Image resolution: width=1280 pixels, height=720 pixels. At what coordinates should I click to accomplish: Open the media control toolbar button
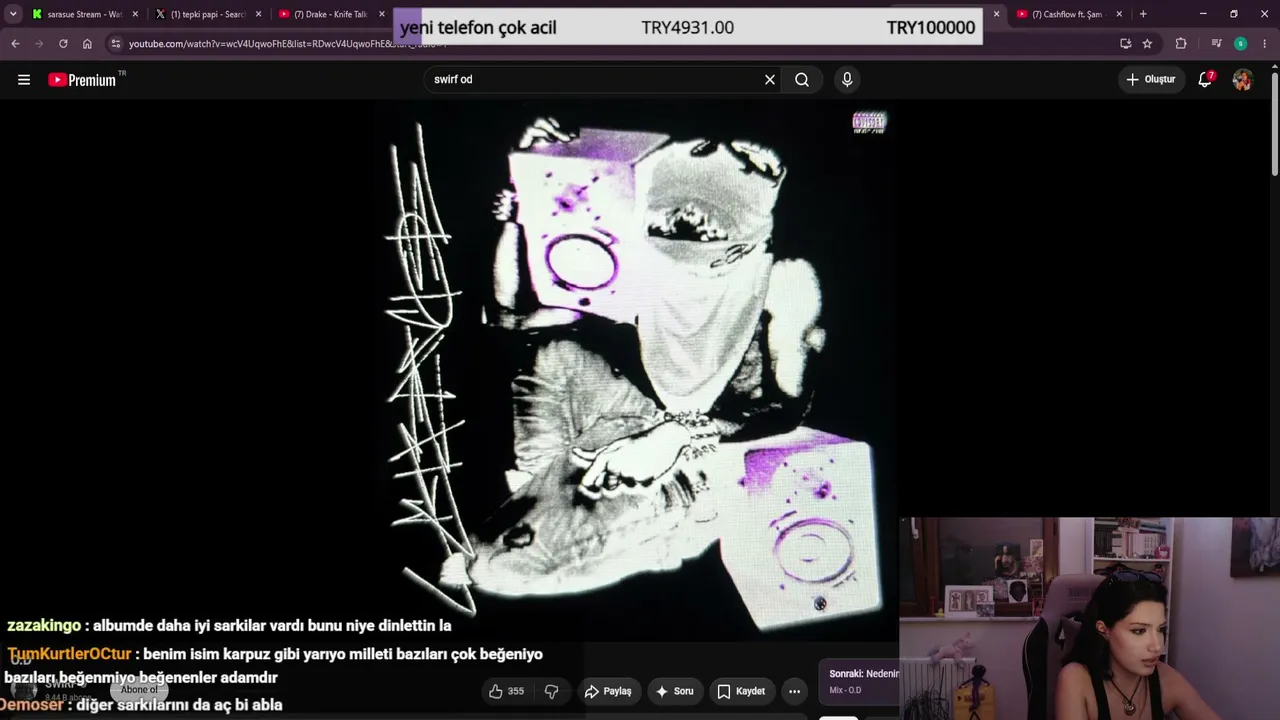1216,44
